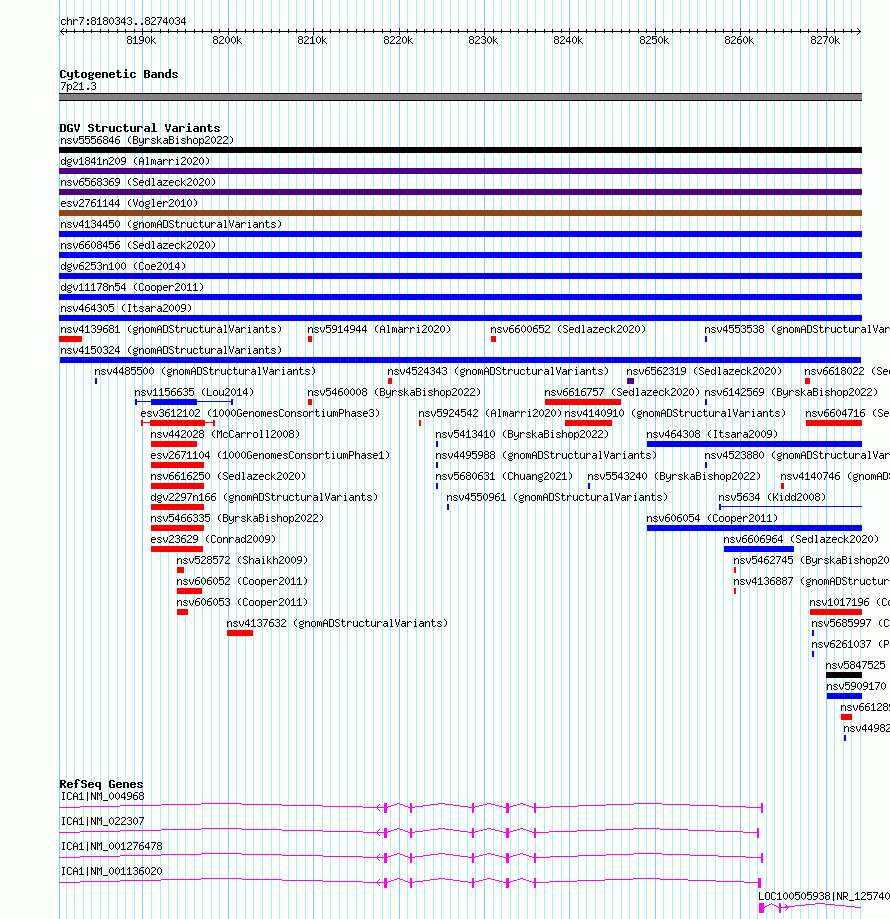Click dgv6253n100 (Coe2014) label
Image resolution: width=890 pixels, height=919 pixels.
[x=123, y=267]
